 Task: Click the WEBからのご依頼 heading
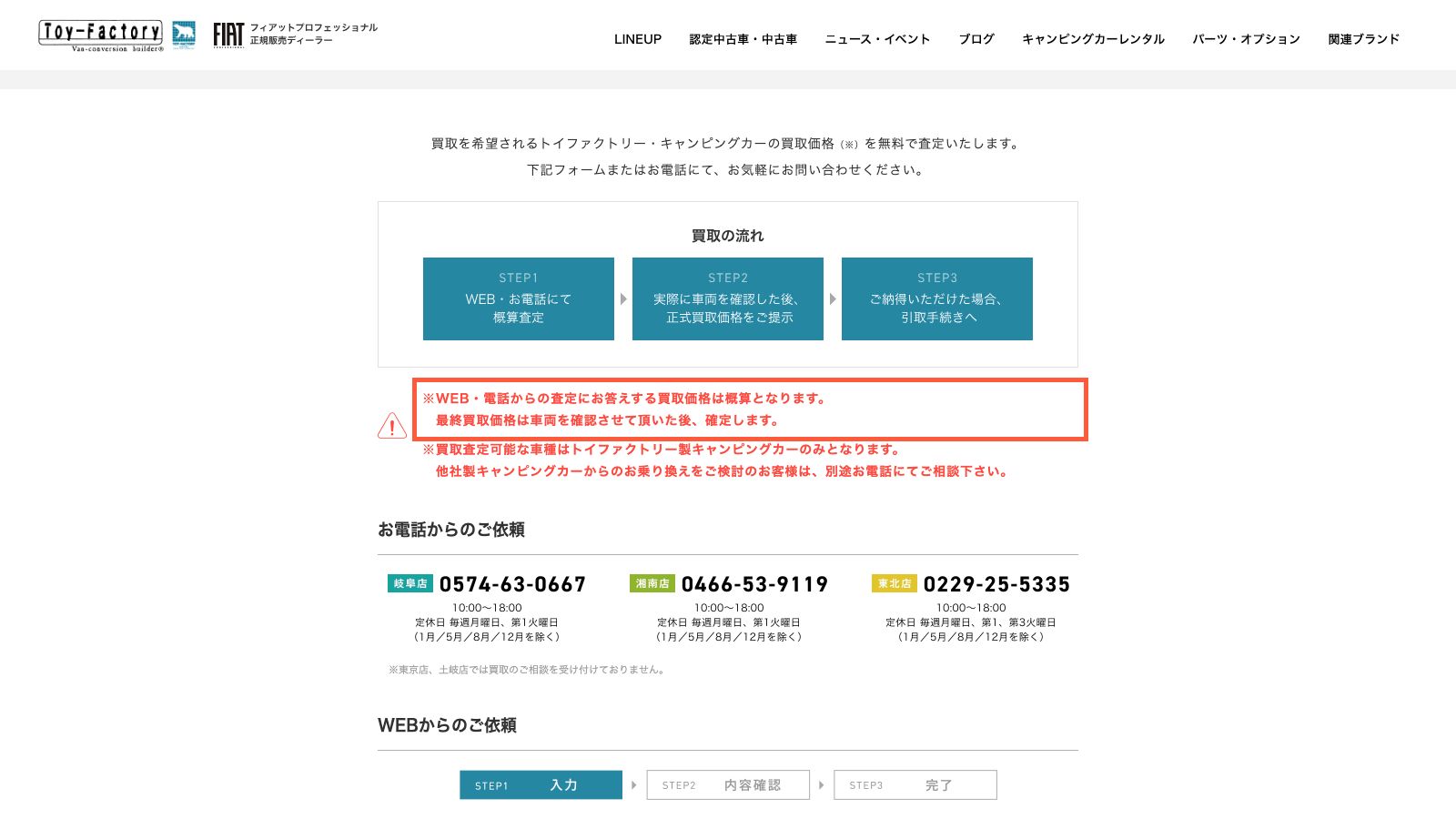point(447,725)
